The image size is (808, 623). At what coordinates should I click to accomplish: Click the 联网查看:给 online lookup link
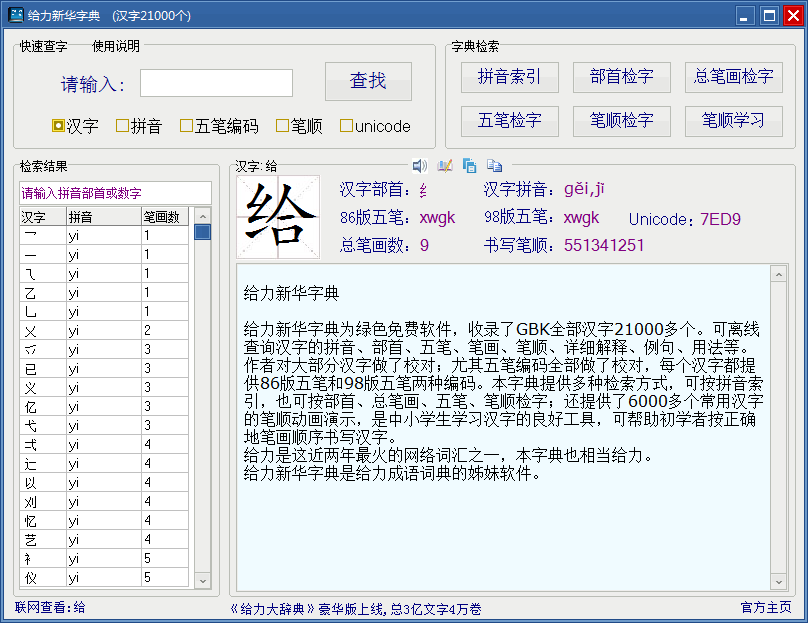pyautogui.click(x=50, y=607)
